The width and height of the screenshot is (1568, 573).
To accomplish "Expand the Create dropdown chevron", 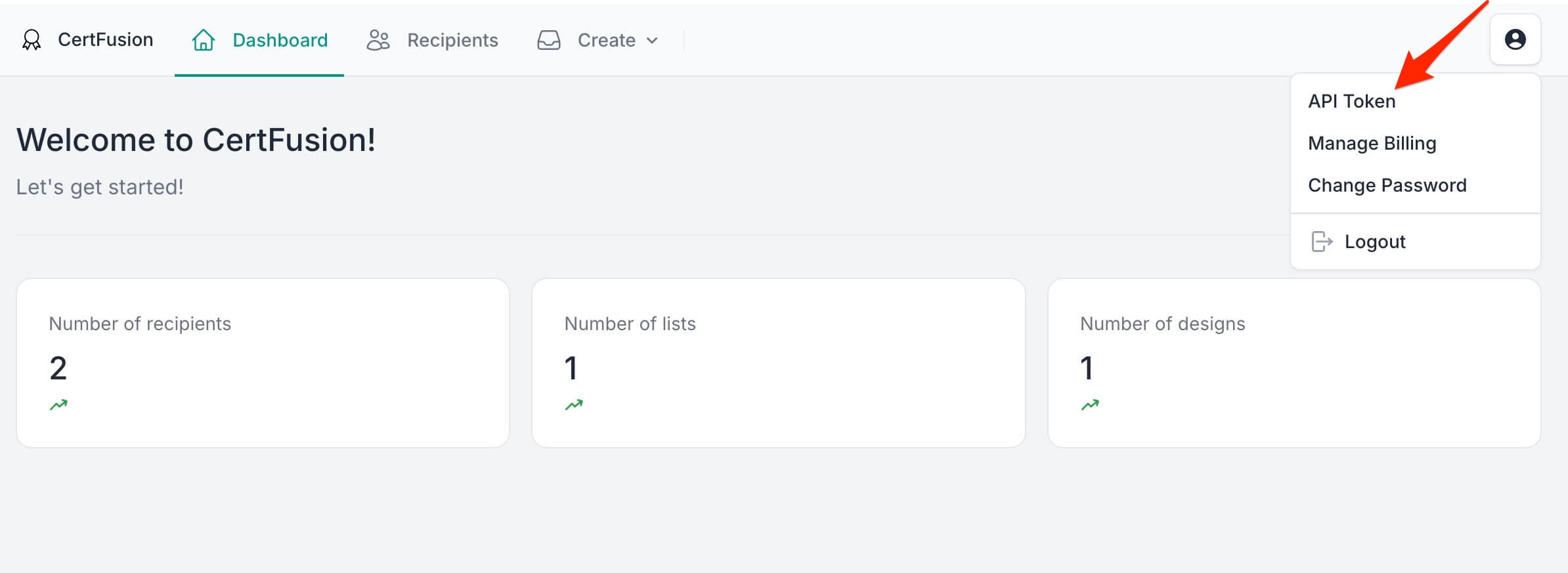I will coord(653,41).
